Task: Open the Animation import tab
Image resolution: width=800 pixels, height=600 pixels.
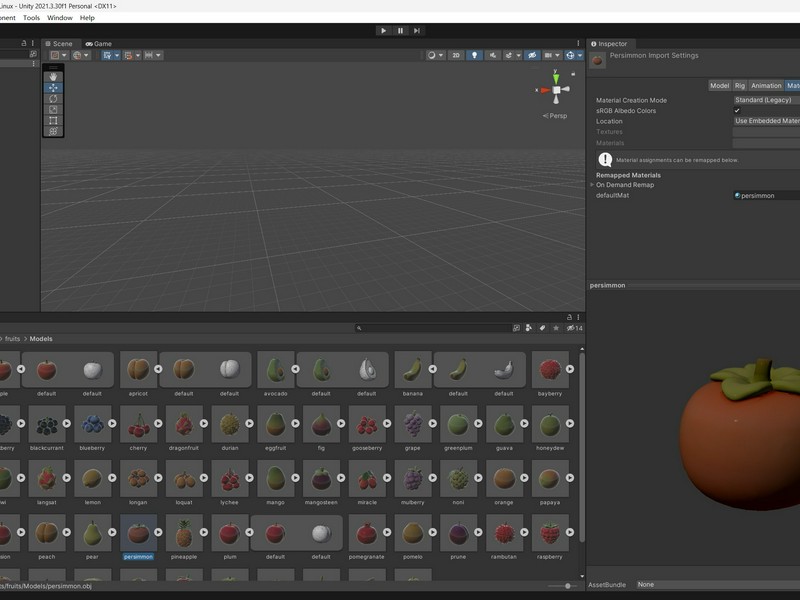Action: [766, 86]
